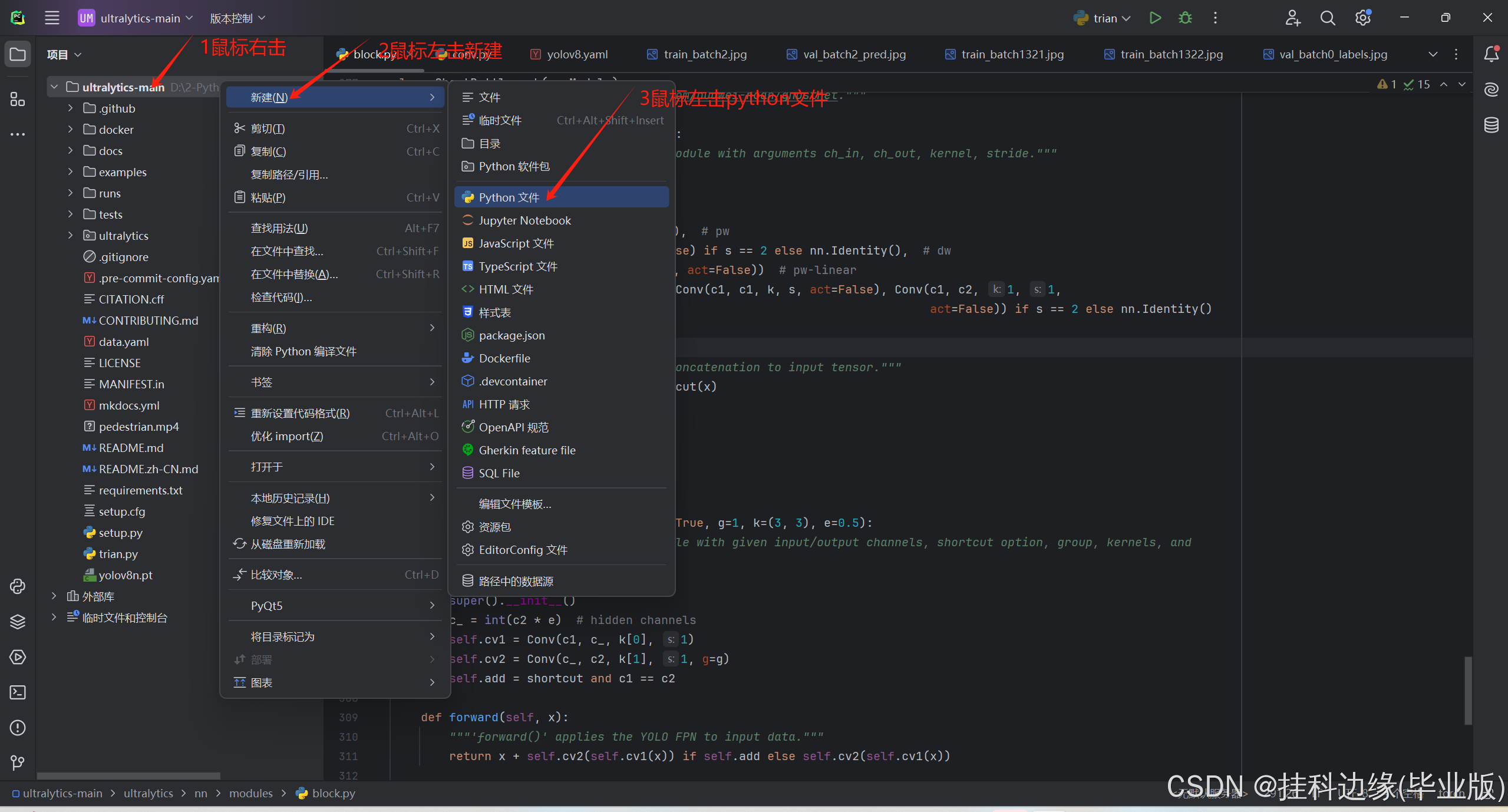Open the Python Packages tool window

click(18, 622)
